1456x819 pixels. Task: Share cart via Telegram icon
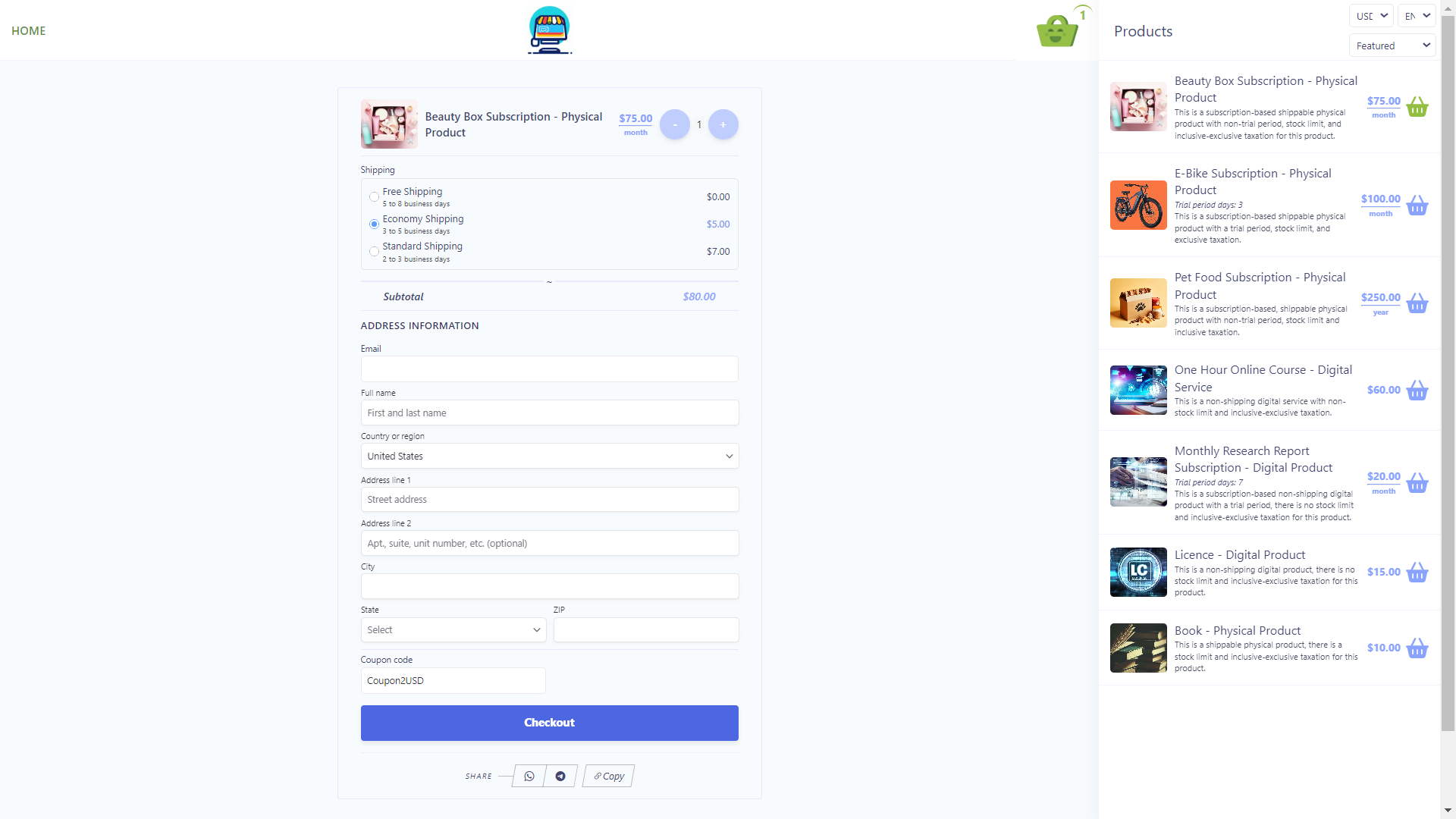(x=560, y=776)
